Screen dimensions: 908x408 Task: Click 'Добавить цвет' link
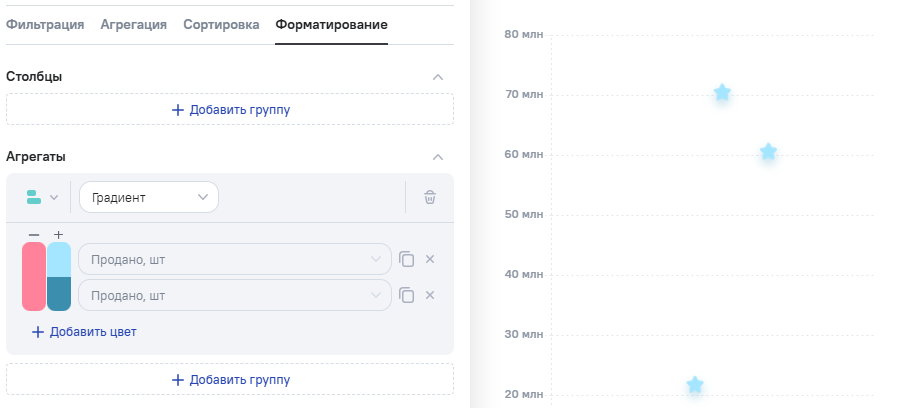[x=84, y=331]
